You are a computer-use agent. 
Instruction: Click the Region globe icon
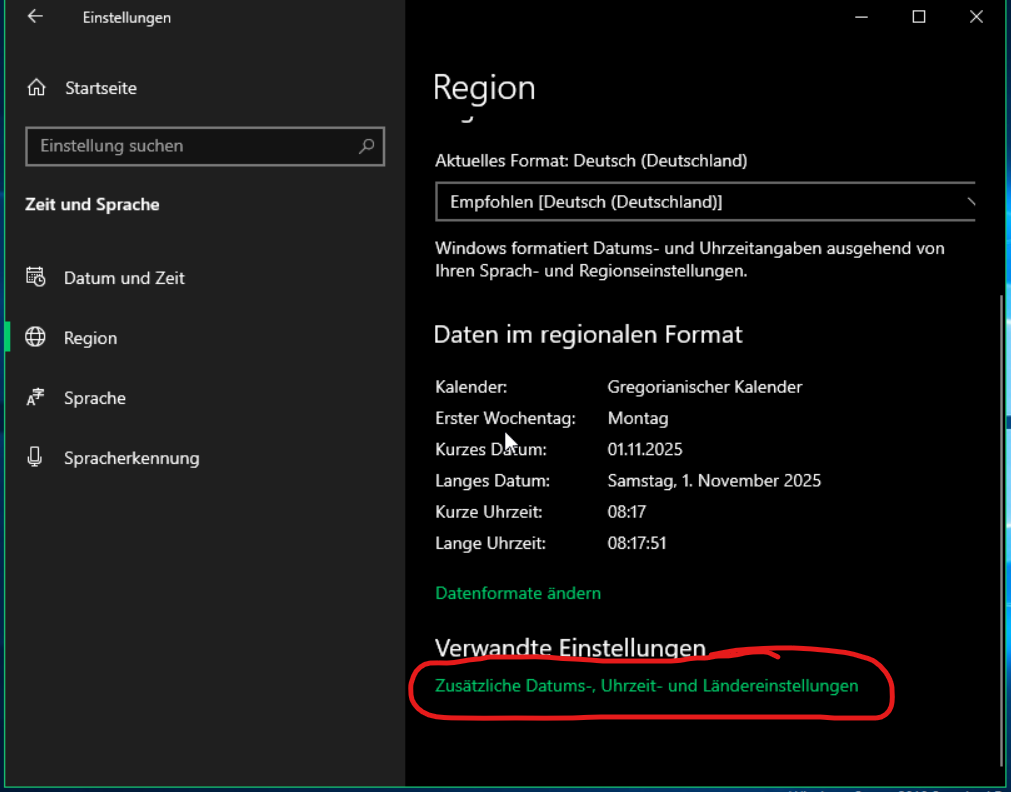coord(36,338)
